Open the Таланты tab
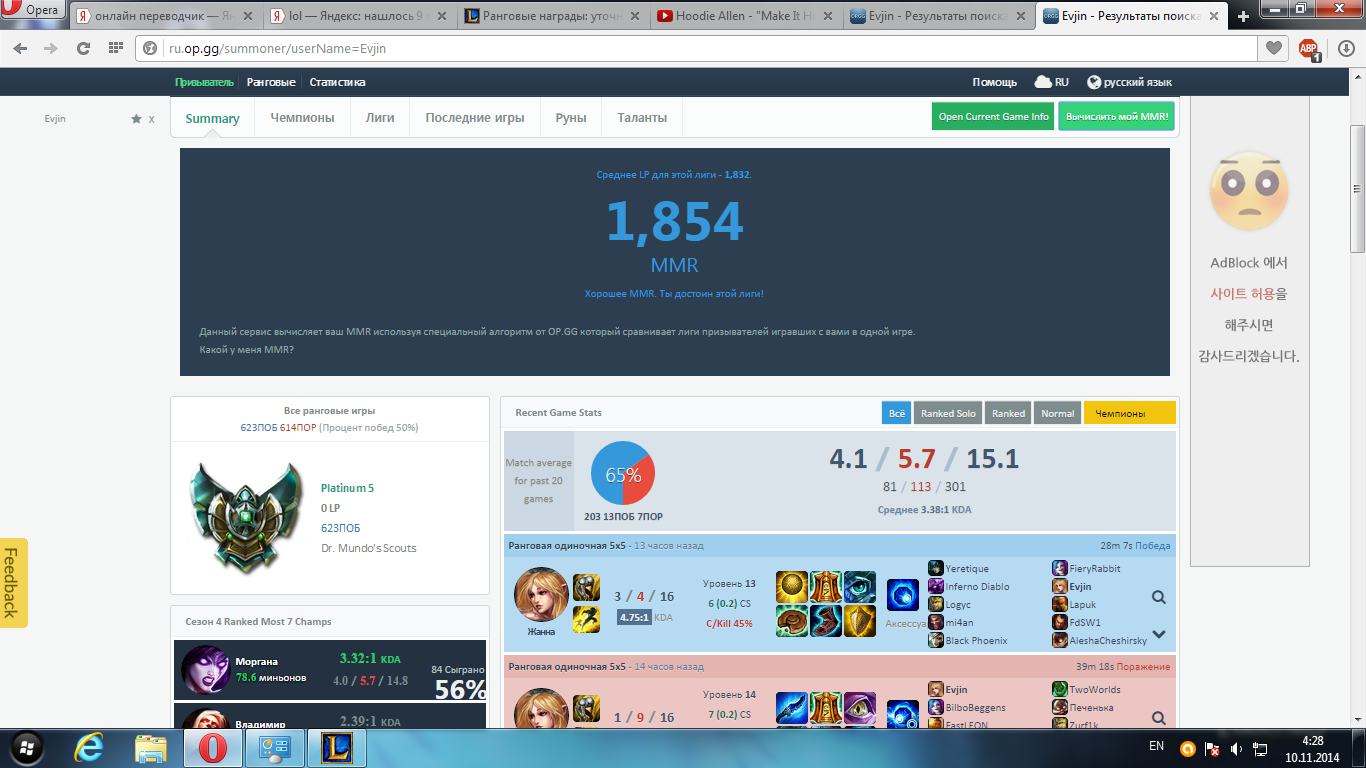Image resolution: width=1366 pixels, height=768 pixels. (642, 118)
